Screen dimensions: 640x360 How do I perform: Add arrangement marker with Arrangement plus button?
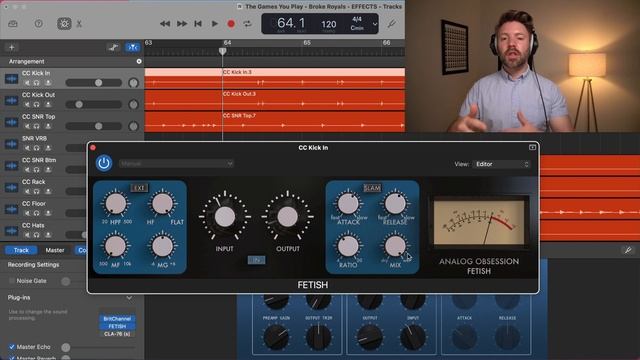click(x=139, y=62)
